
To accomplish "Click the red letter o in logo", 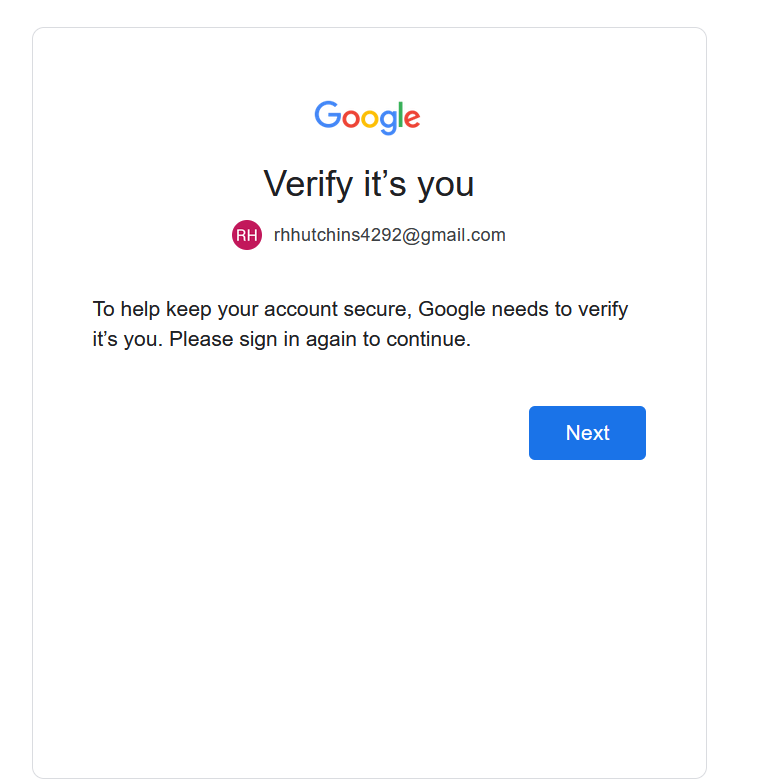I will [x=351, y=119].
